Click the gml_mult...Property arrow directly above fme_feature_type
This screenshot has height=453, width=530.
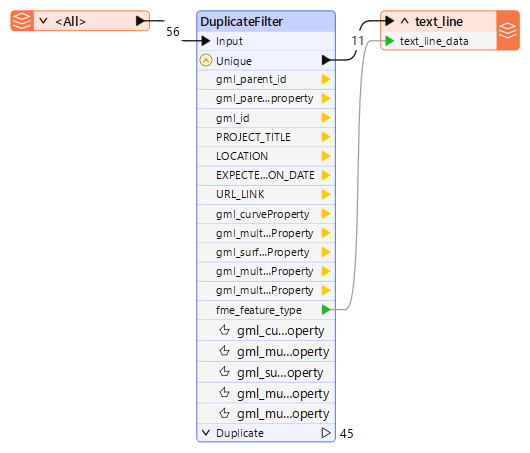(326, 290)
